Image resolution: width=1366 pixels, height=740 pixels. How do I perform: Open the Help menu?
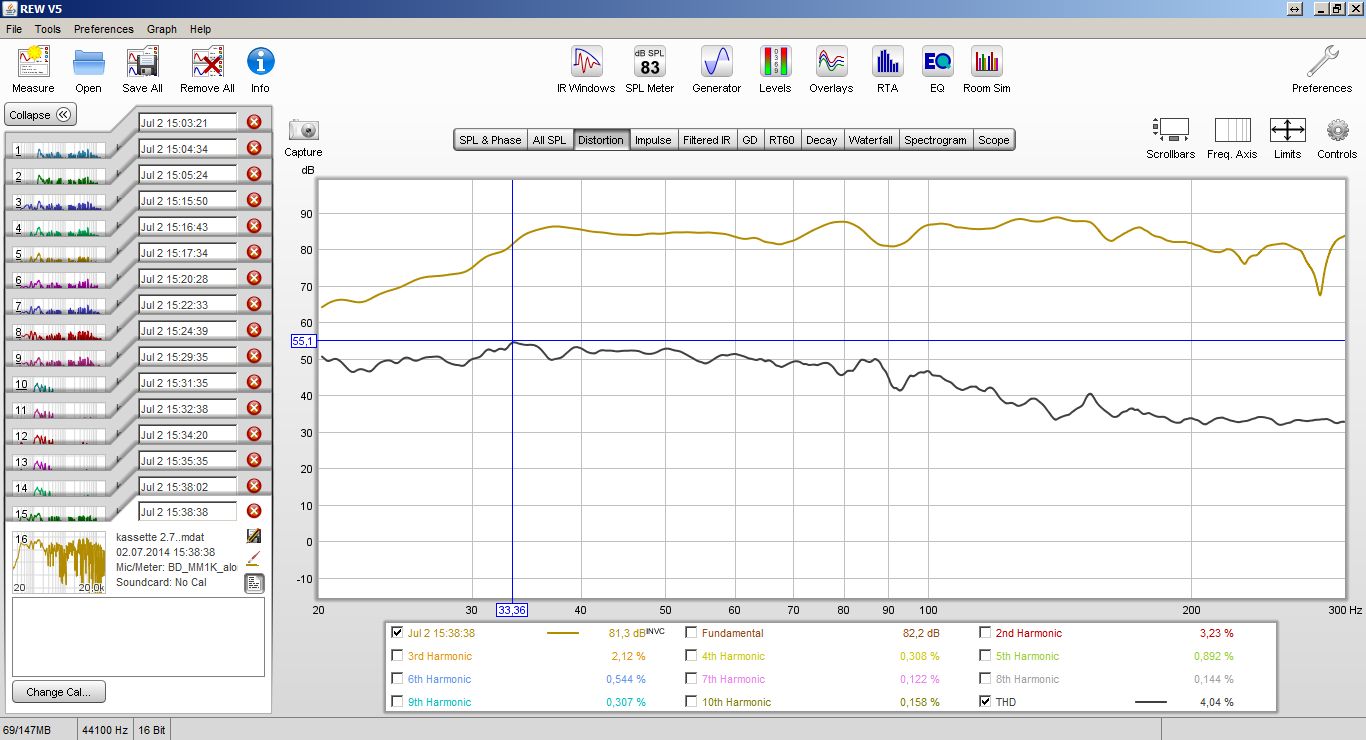[200, 29]
